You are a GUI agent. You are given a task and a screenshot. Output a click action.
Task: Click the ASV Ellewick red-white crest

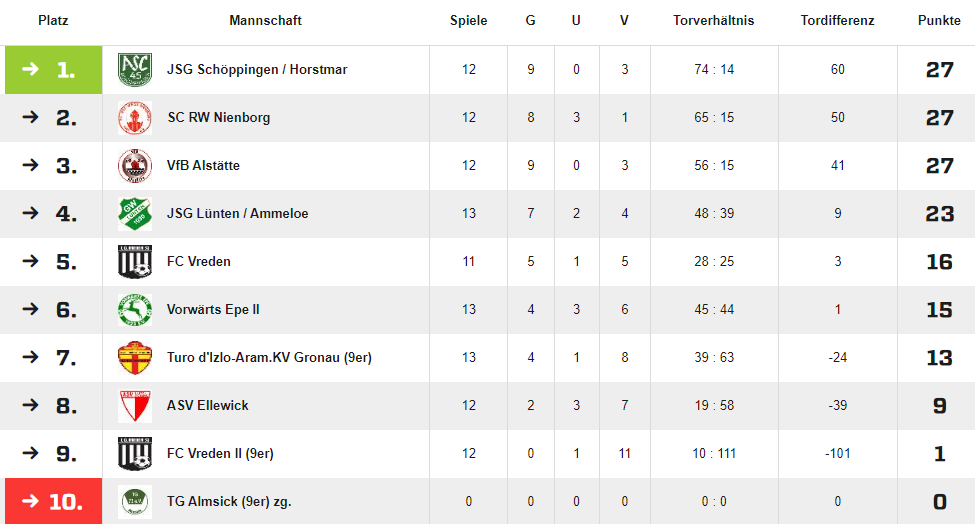tap(135, 405)
